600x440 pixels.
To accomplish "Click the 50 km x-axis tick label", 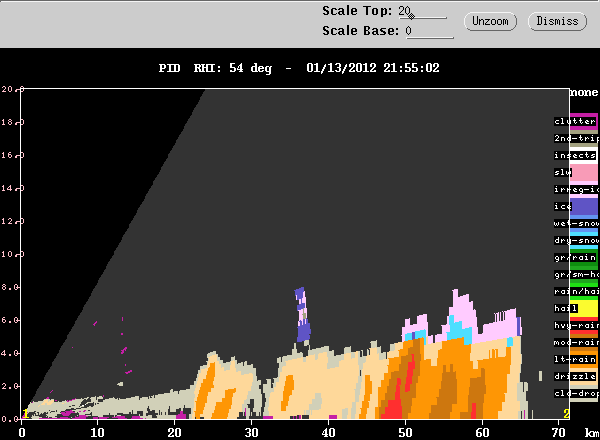I will pos(405,433).
